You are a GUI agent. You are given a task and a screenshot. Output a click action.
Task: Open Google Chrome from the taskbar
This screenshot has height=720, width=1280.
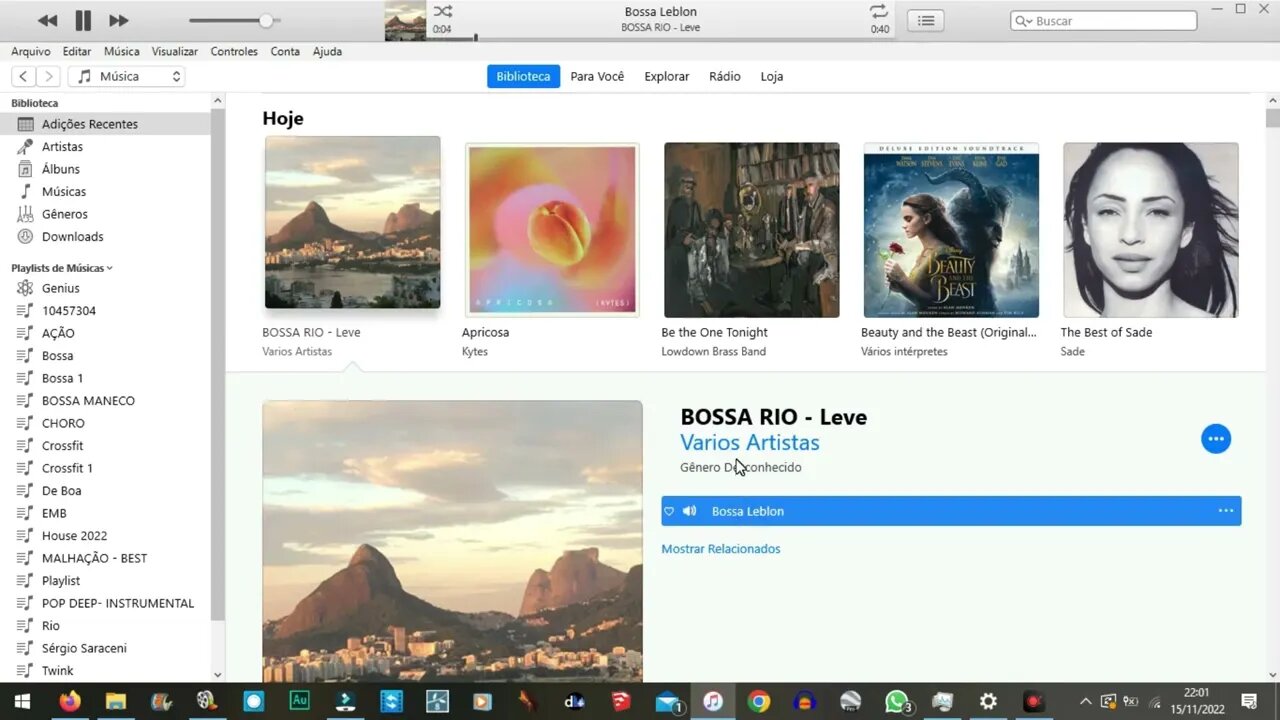(x=759, y=702)
